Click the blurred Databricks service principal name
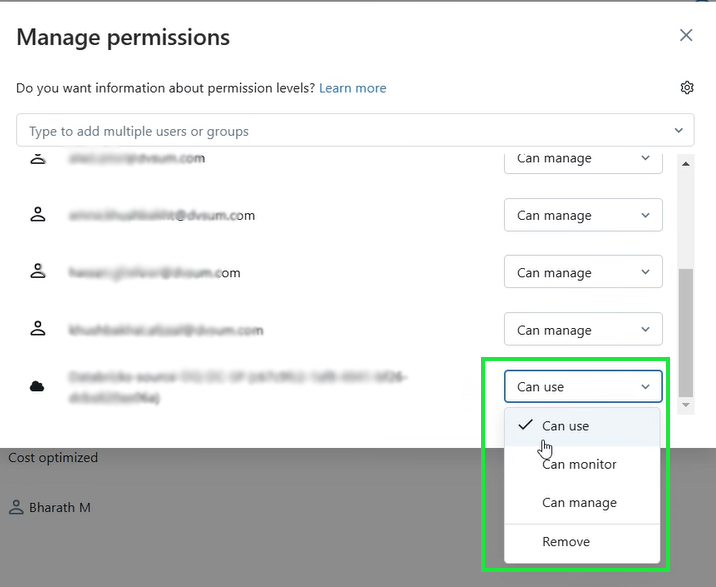The width and height of the screenshot is (716, 587). click(x=238, y=387)
